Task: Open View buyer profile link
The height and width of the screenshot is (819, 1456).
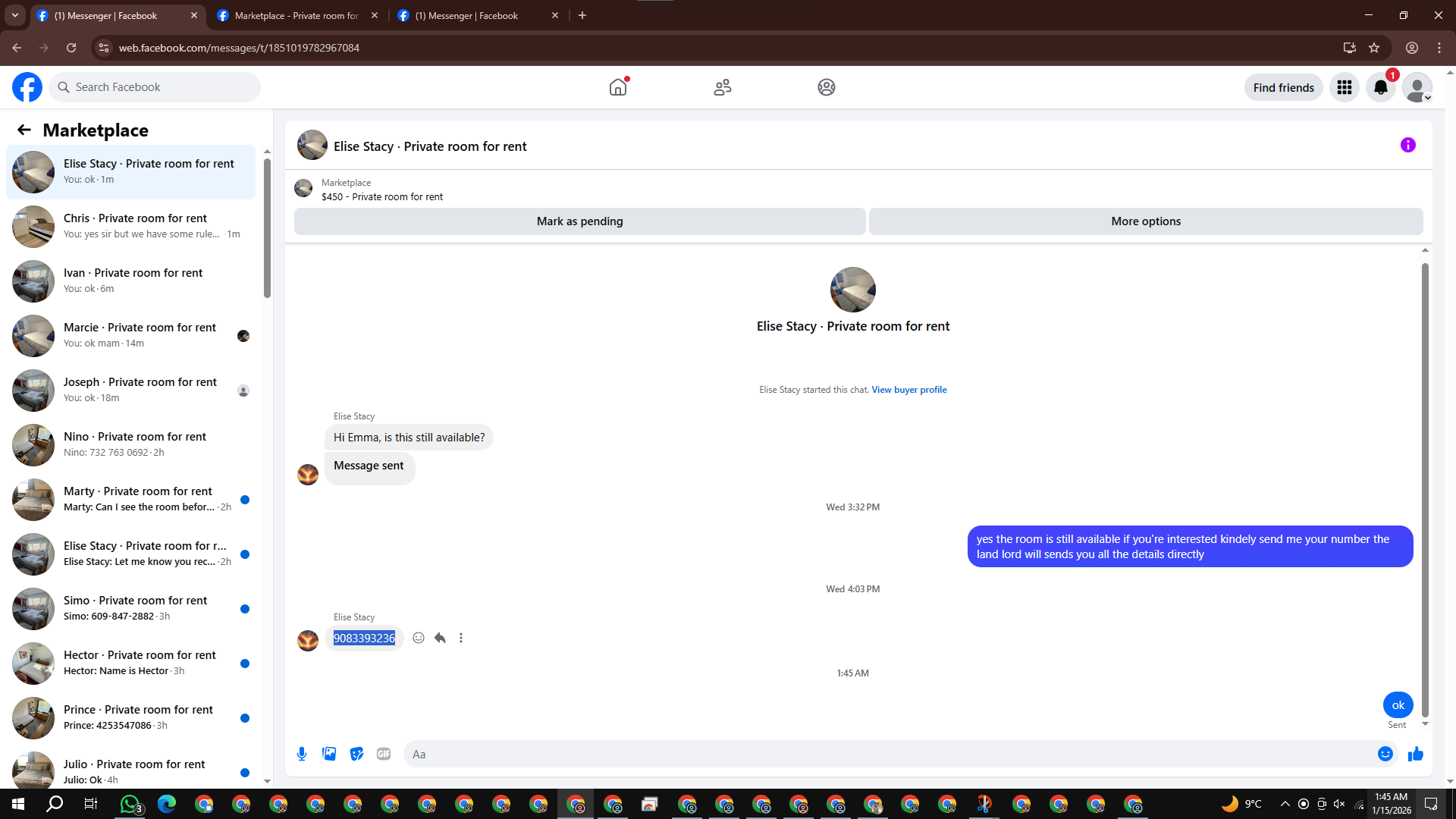Action: click(908, 390)
